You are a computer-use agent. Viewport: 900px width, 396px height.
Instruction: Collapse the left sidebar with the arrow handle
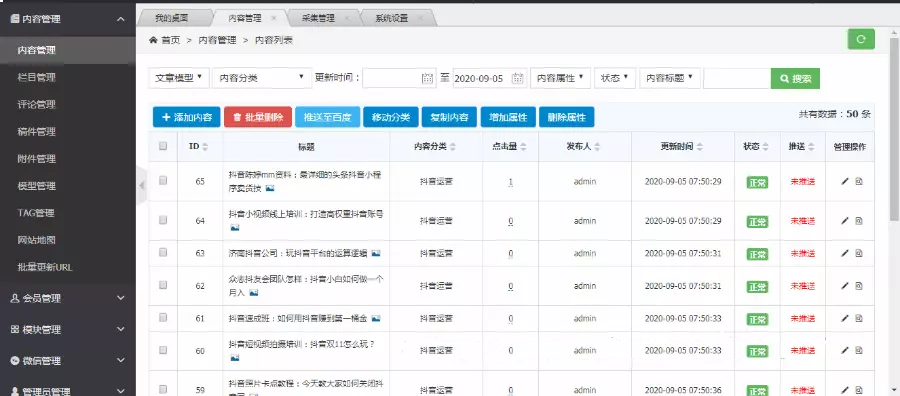point(142,185)
